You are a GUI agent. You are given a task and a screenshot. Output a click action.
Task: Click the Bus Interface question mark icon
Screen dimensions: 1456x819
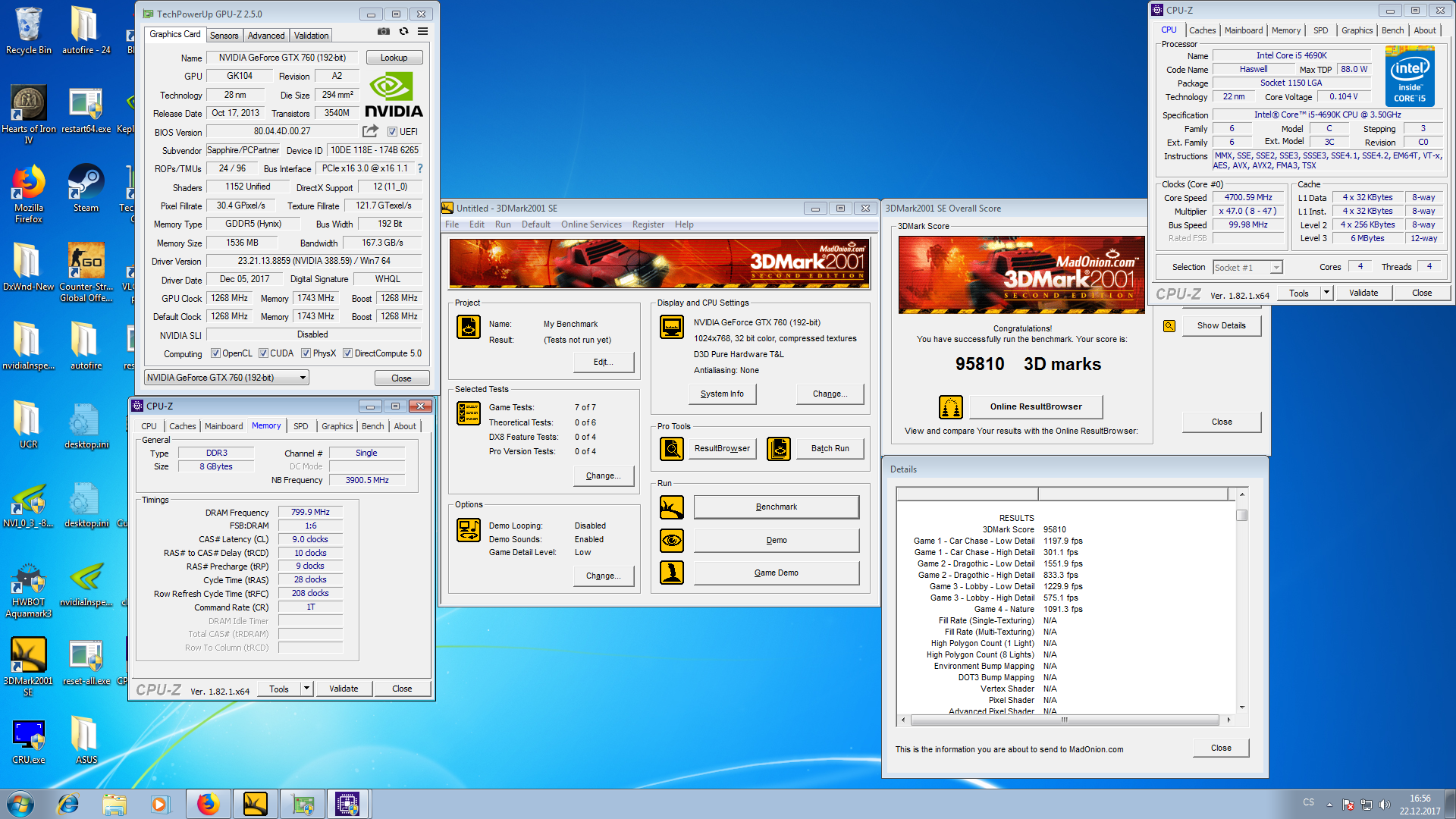point(420,168)
